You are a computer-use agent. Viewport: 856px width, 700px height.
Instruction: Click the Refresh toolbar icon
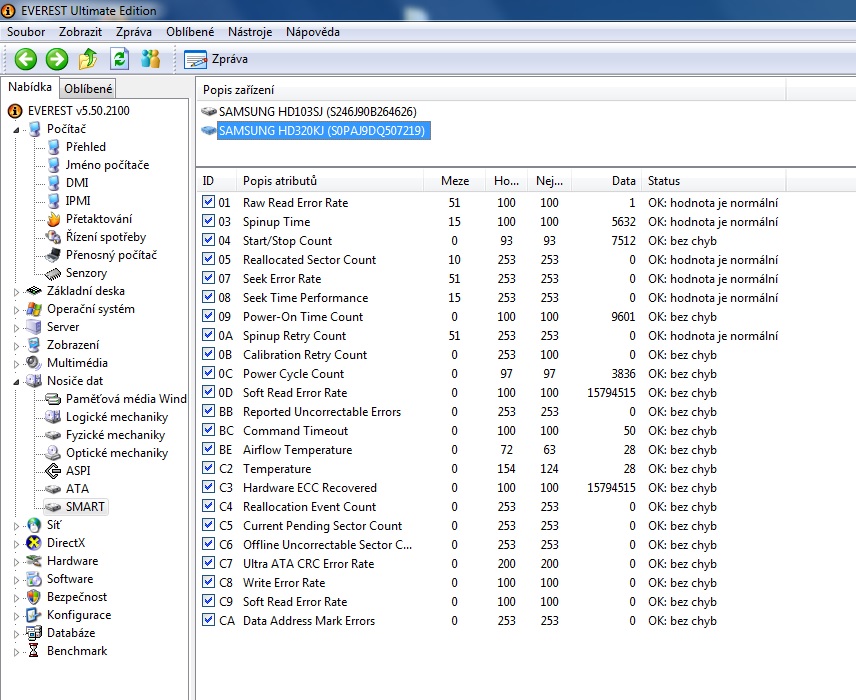click(x=120, y=59)
